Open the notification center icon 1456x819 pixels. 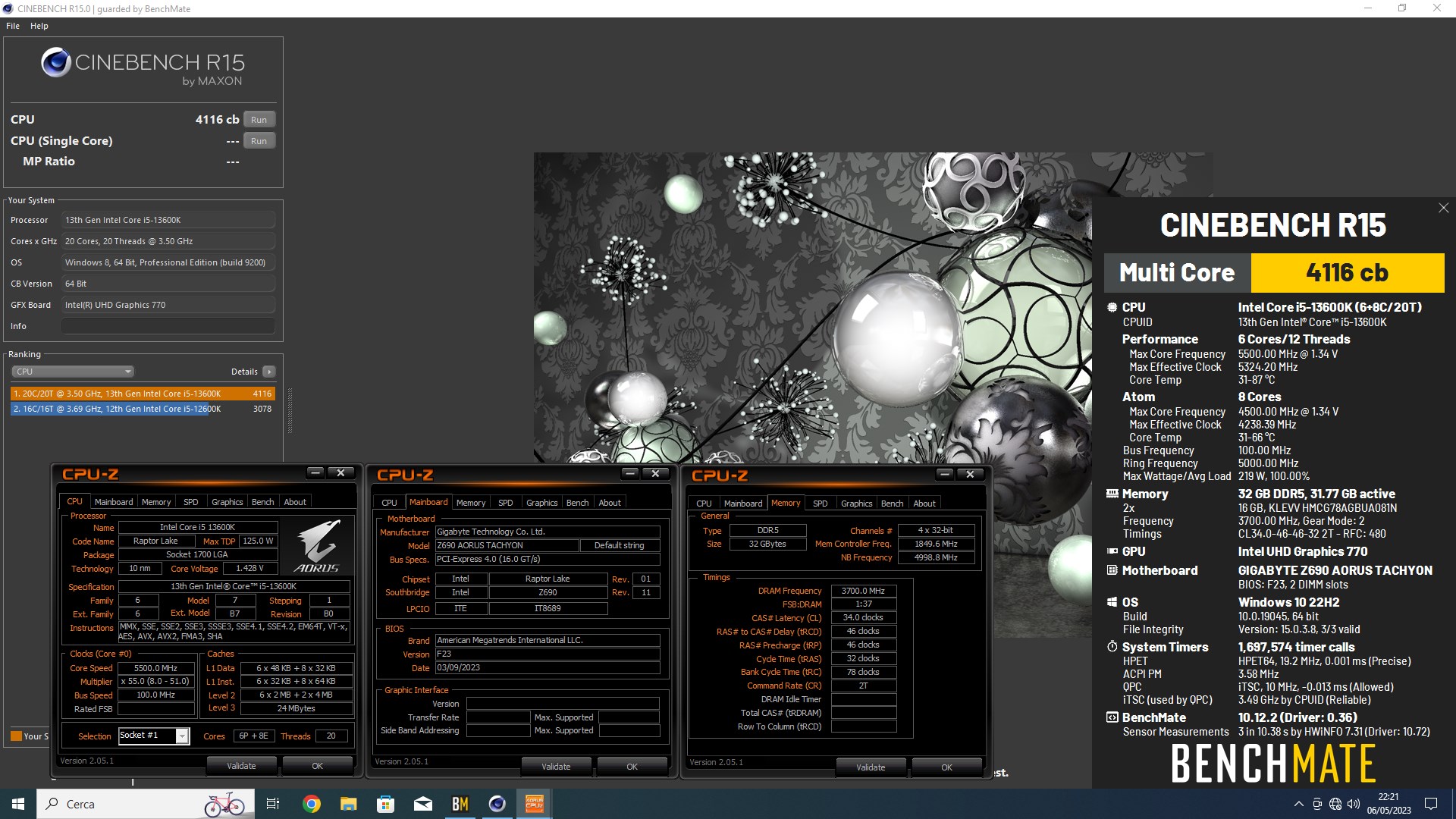1431,804
